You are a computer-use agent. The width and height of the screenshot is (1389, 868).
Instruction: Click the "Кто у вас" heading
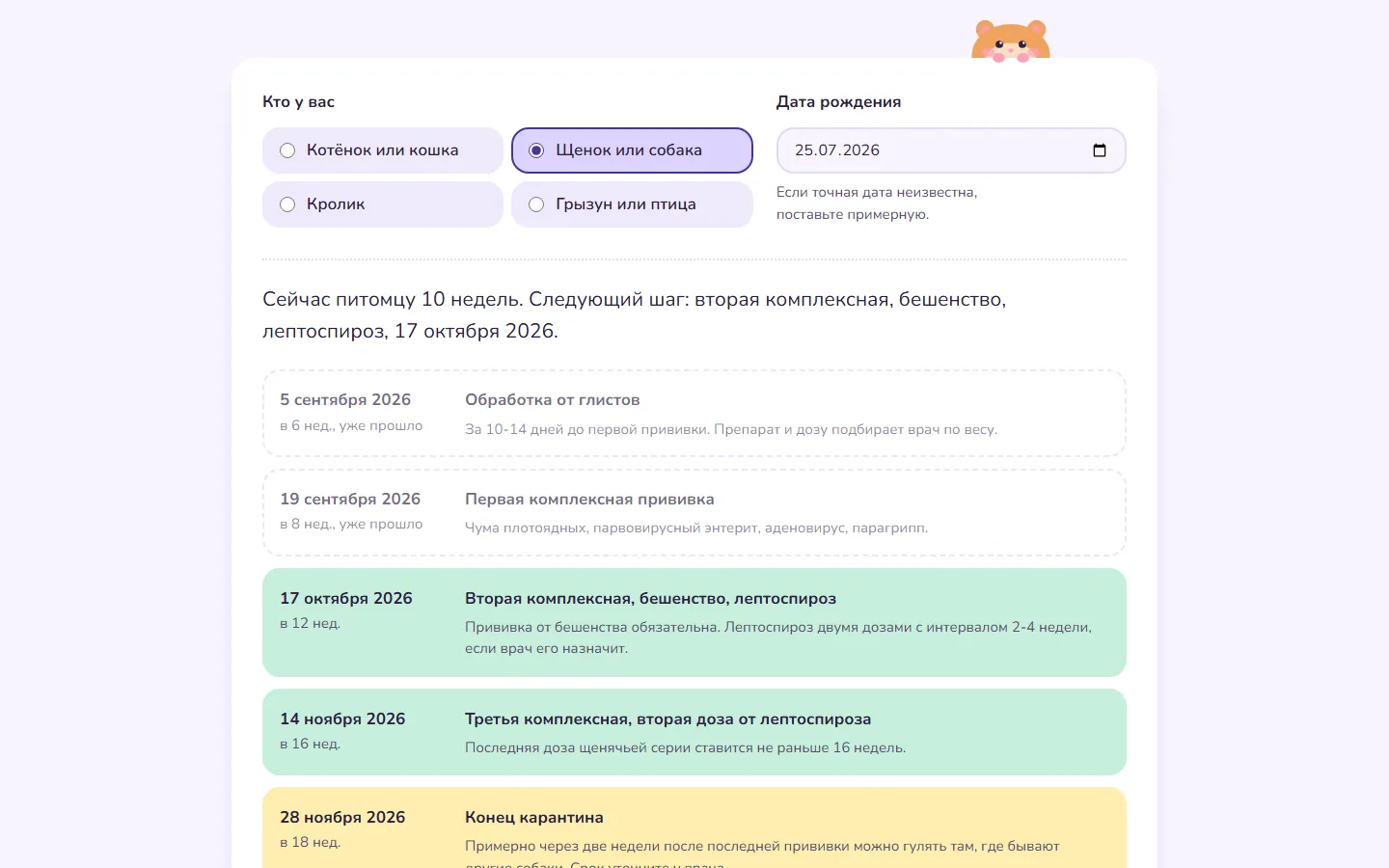pyautogui.click(x=298, y=102)
